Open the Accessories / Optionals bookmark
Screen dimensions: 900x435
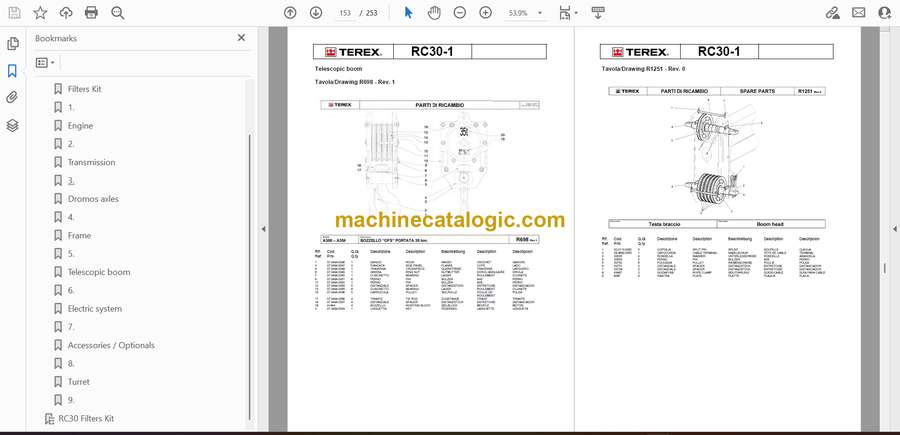(111, 345)
